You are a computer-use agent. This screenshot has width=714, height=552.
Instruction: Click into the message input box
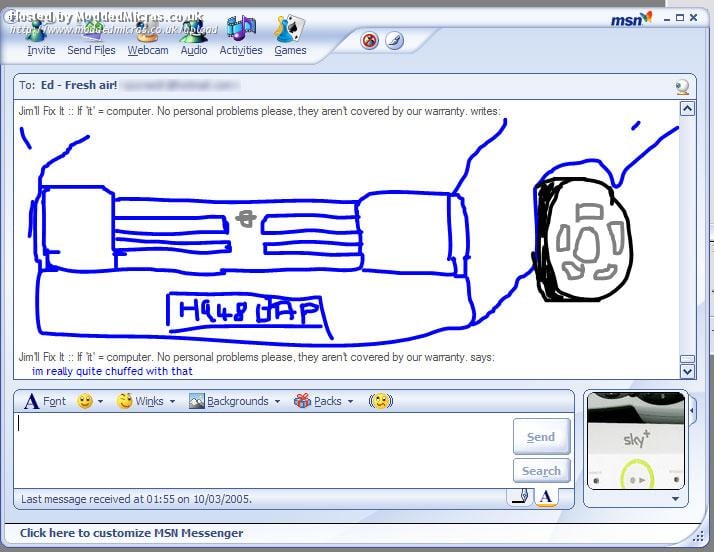tap(263, 450)
